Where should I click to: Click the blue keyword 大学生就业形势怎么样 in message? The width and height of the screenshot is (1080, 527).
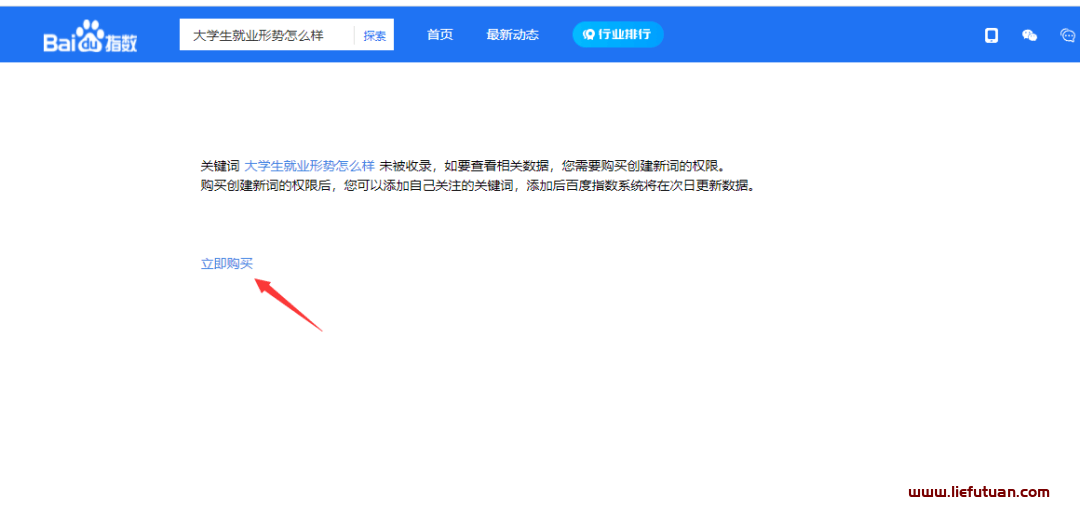[x=309, y=166]
